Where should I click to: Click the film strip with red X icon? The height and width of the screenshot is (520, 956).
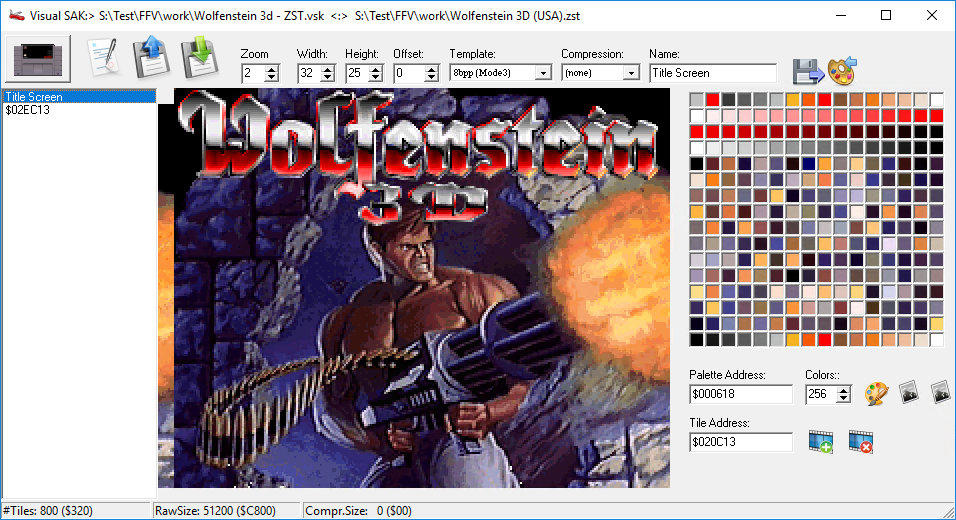[860, 441]
